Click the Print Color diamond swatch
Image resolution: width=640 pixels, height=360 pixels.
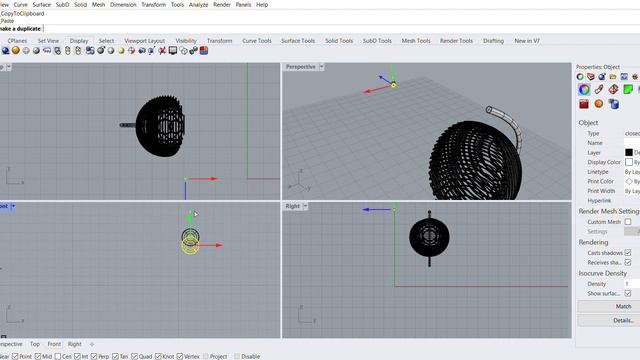pos(629,181)
